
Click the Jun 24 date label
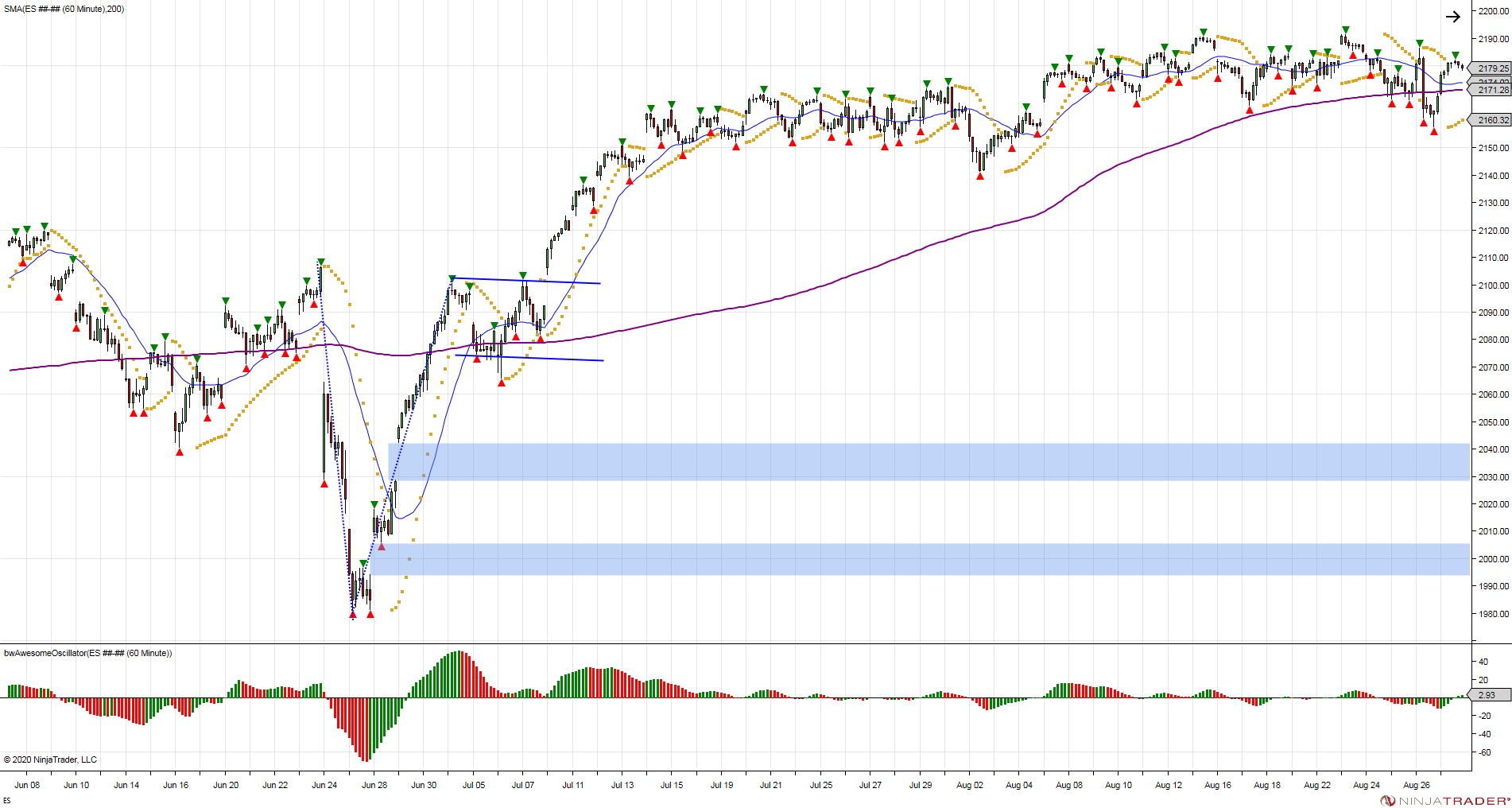tap(324, 785)
